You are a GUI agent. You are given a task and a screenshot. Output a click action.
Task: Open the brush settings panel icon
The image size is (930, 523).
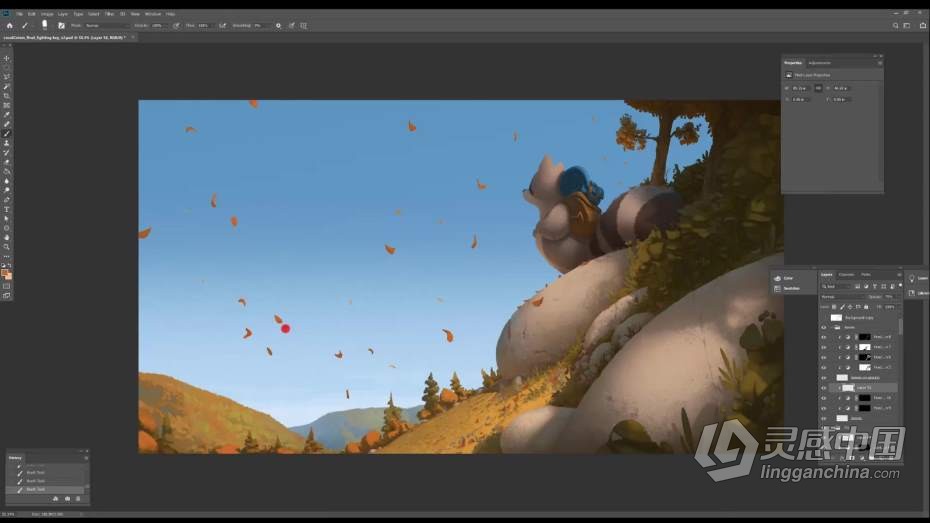point(61,25)
